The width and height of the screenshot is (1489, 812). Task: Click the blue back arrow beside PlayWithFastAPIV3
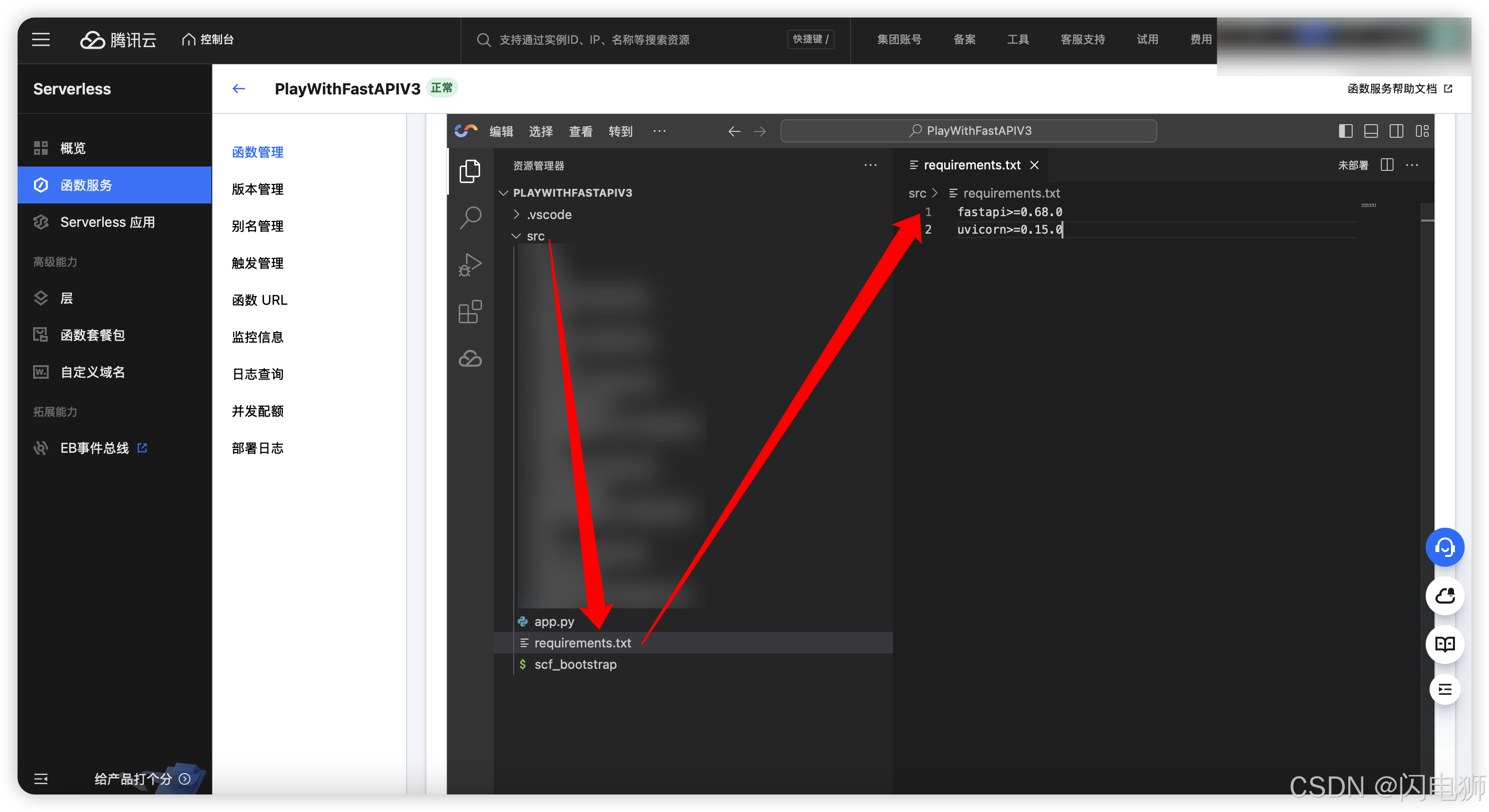click(x=239, y=89)
